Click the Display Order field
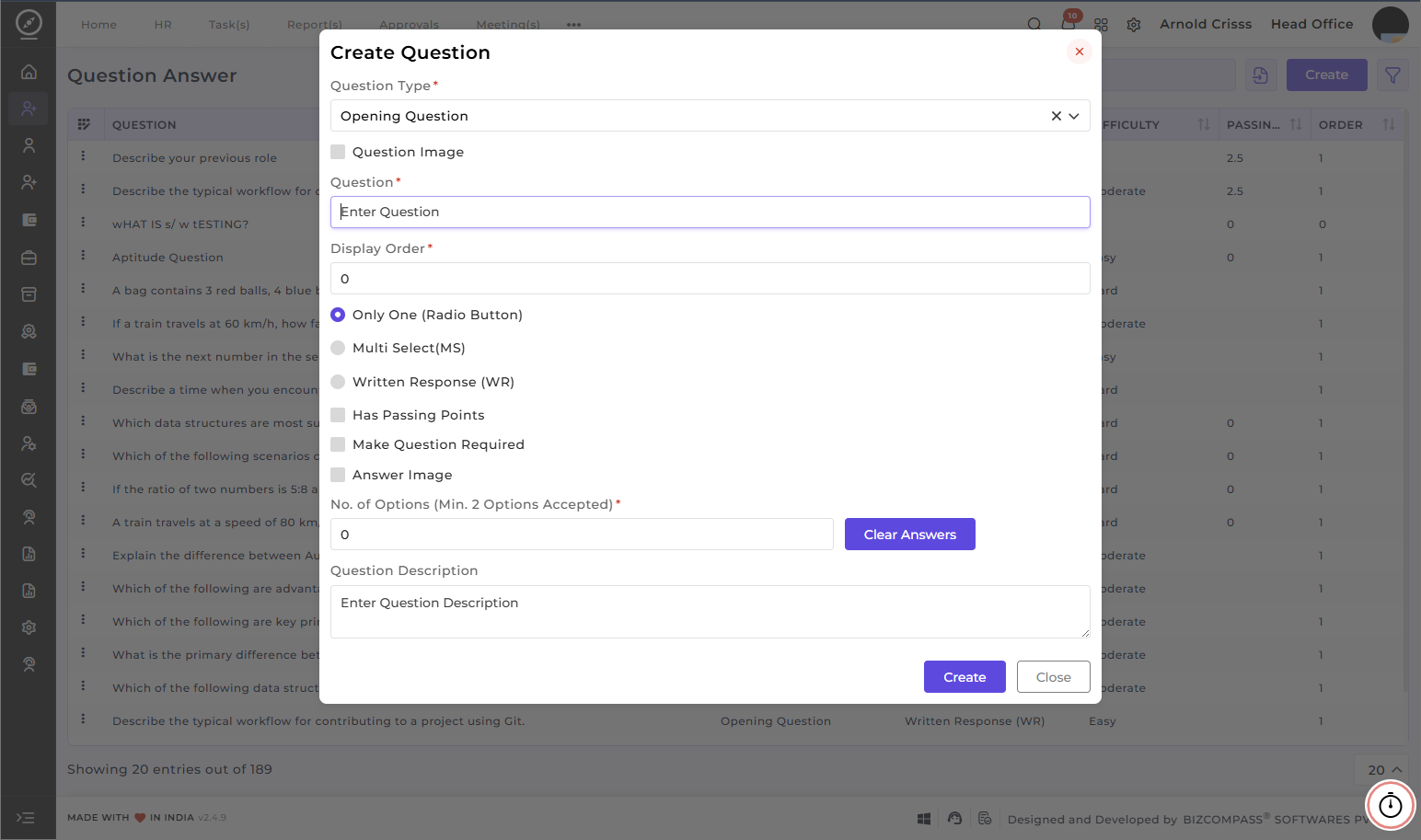The height and width of the screenshot is (840, 1421). 710,279
